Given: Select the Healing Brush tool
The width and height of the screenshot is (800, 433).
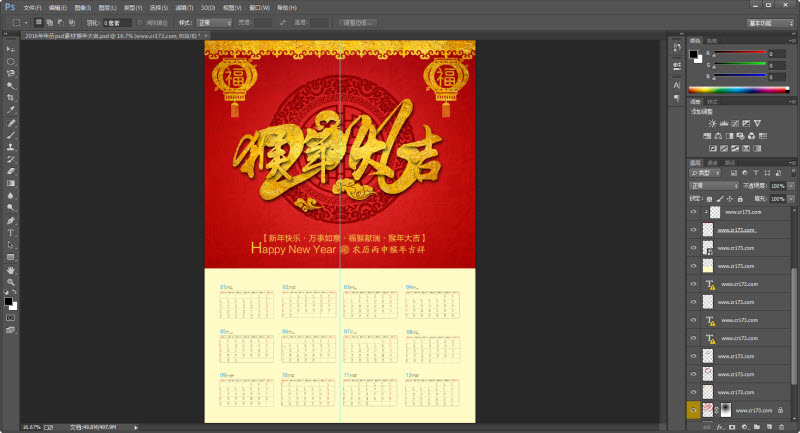Looking at the screenshot, I should coord(11,123).
